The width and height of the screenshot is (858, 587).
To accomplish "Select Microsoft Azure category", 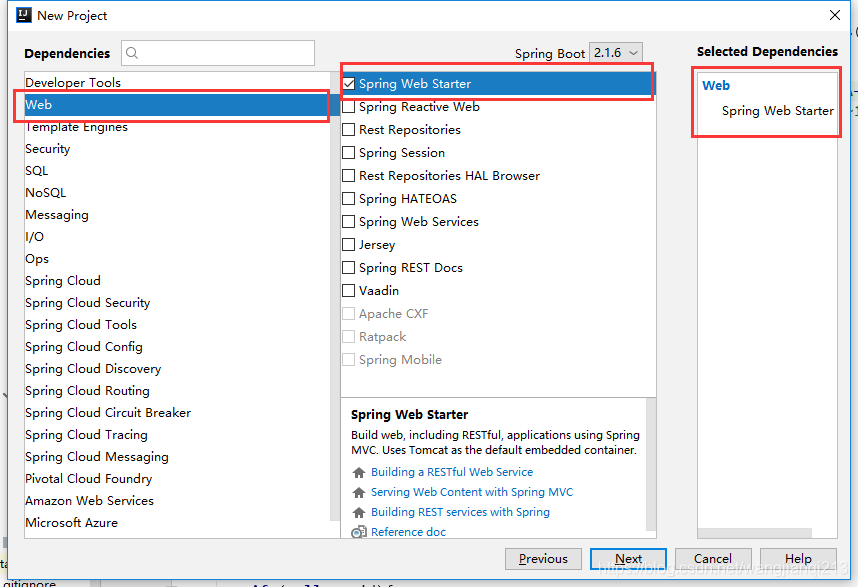I will tap(177, 522).
